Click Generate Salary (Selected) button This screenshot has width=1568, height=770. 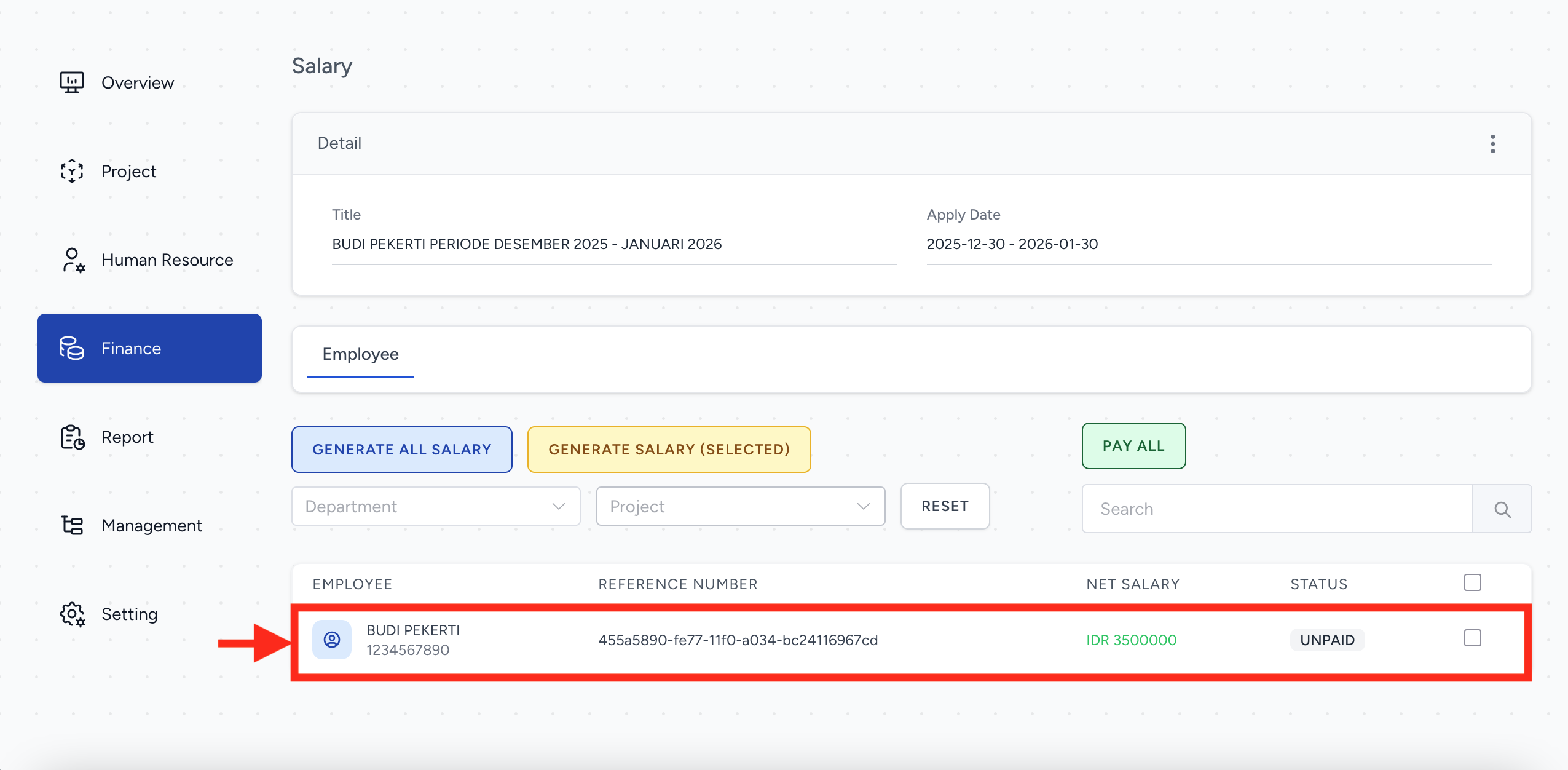pyautogui.click(x=669, y=450)
